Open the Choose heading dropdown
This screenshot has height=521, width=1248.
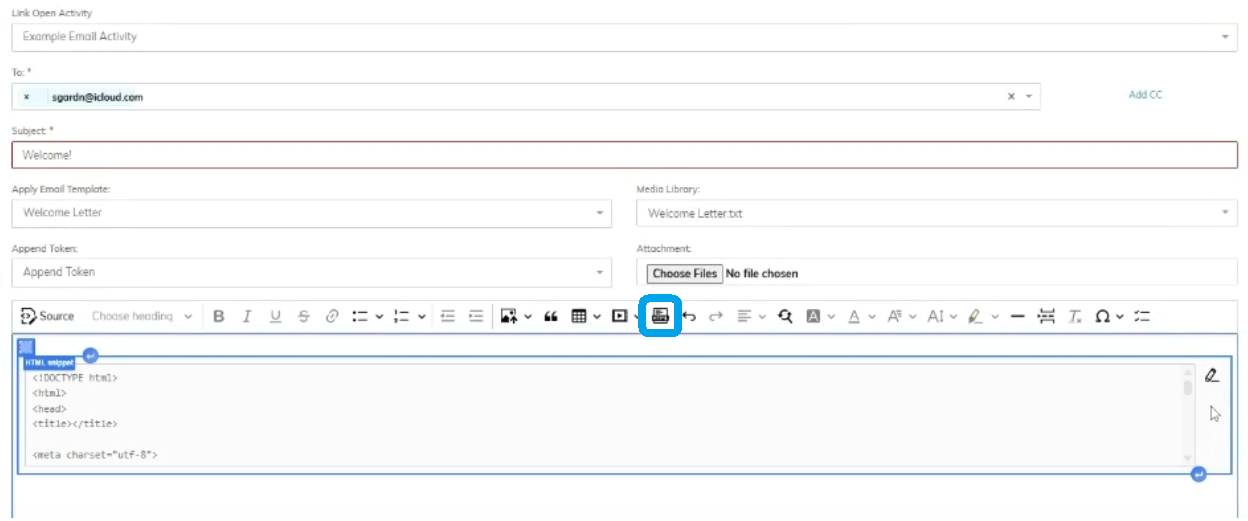click(x=141, y=316)
